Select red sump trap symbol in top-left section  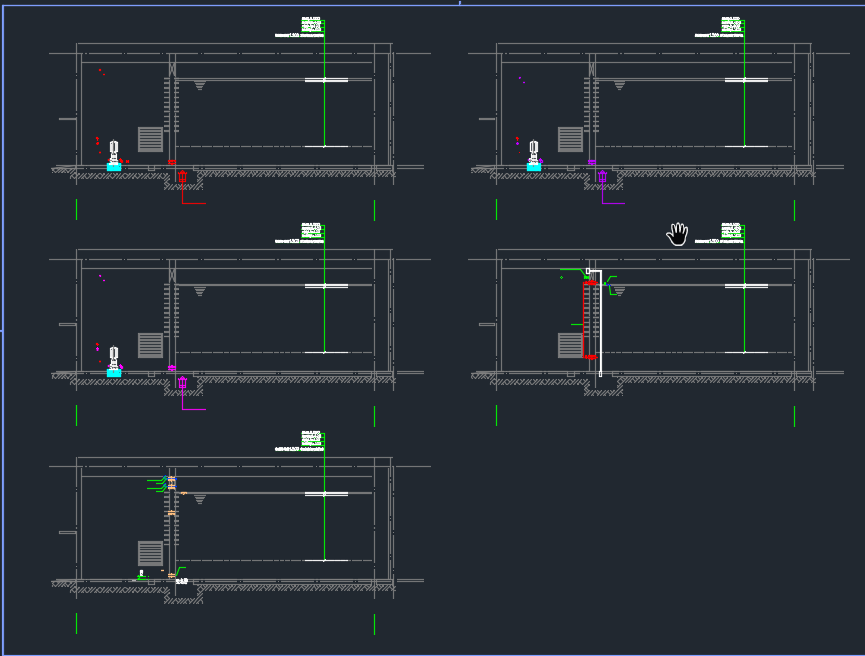(183, 177)
